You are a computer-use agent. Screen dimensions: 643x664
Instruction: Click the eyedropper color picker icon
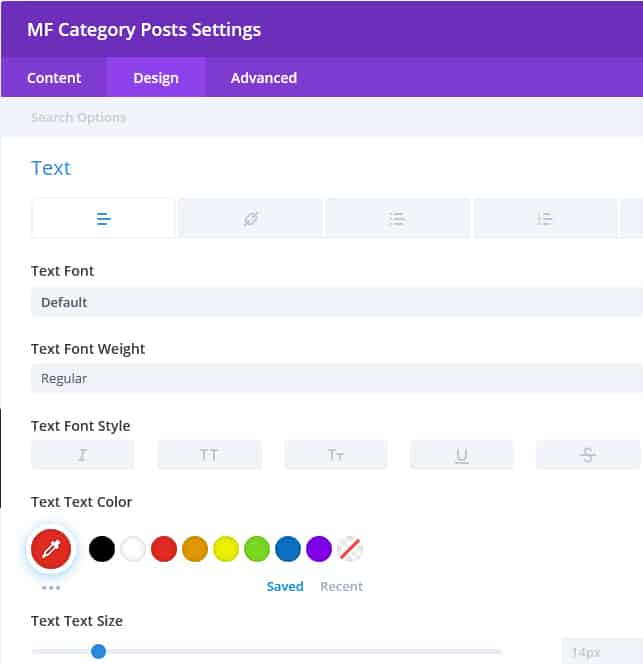(50, 548)
